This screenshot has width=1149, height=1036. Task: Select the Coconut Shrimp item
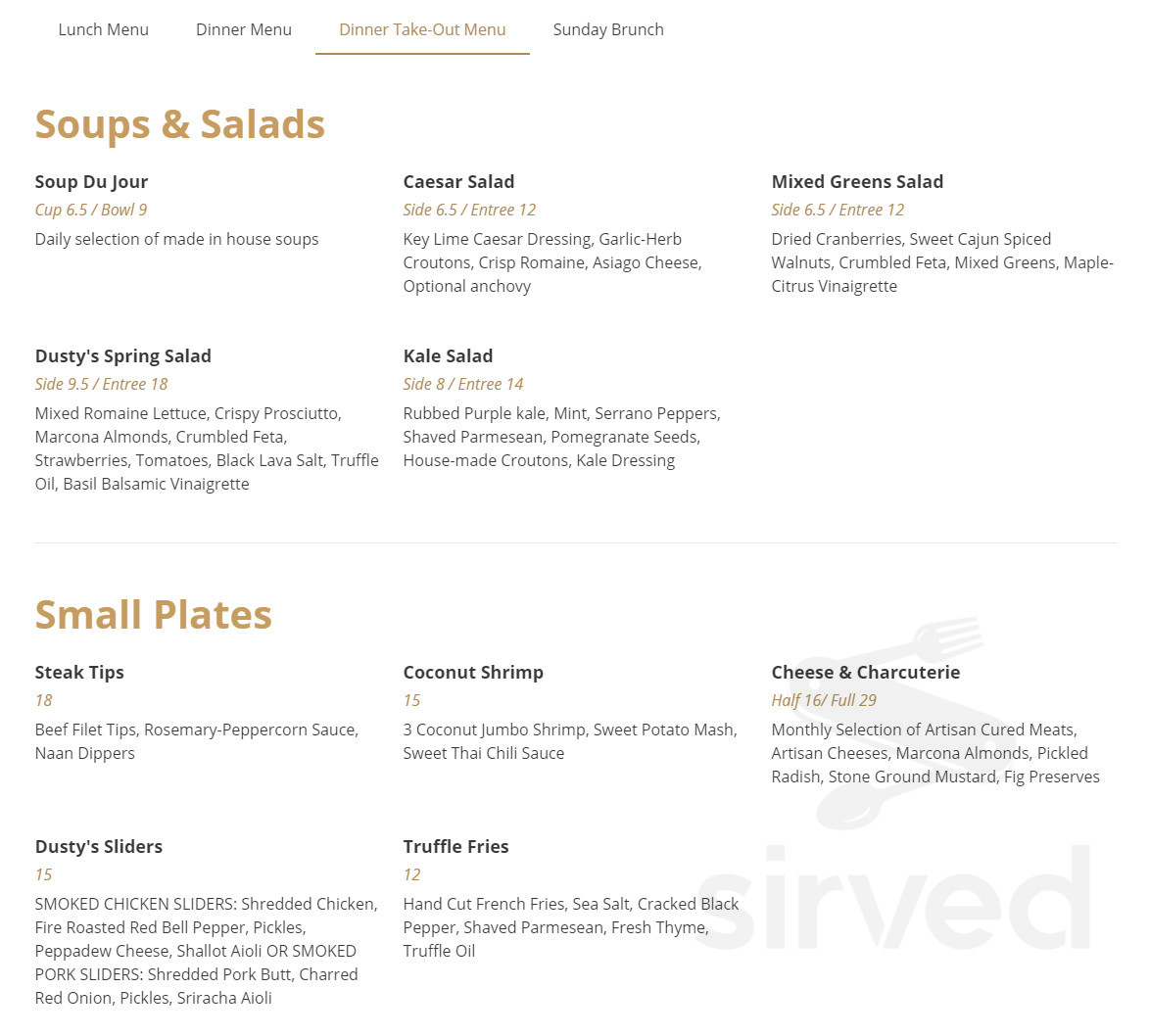click(x=473, y=672)
